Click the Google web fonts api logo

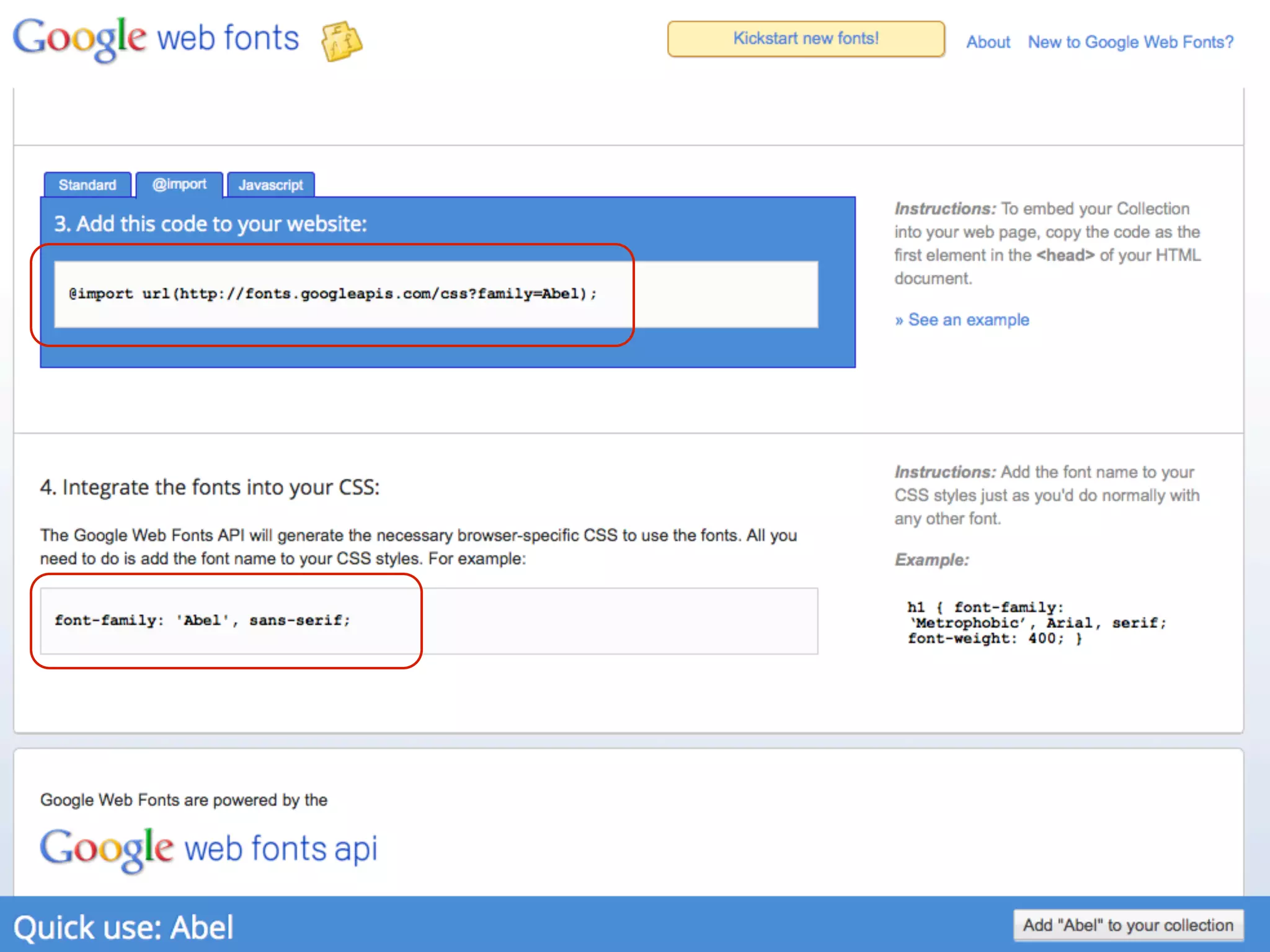[x=208, y=848]
